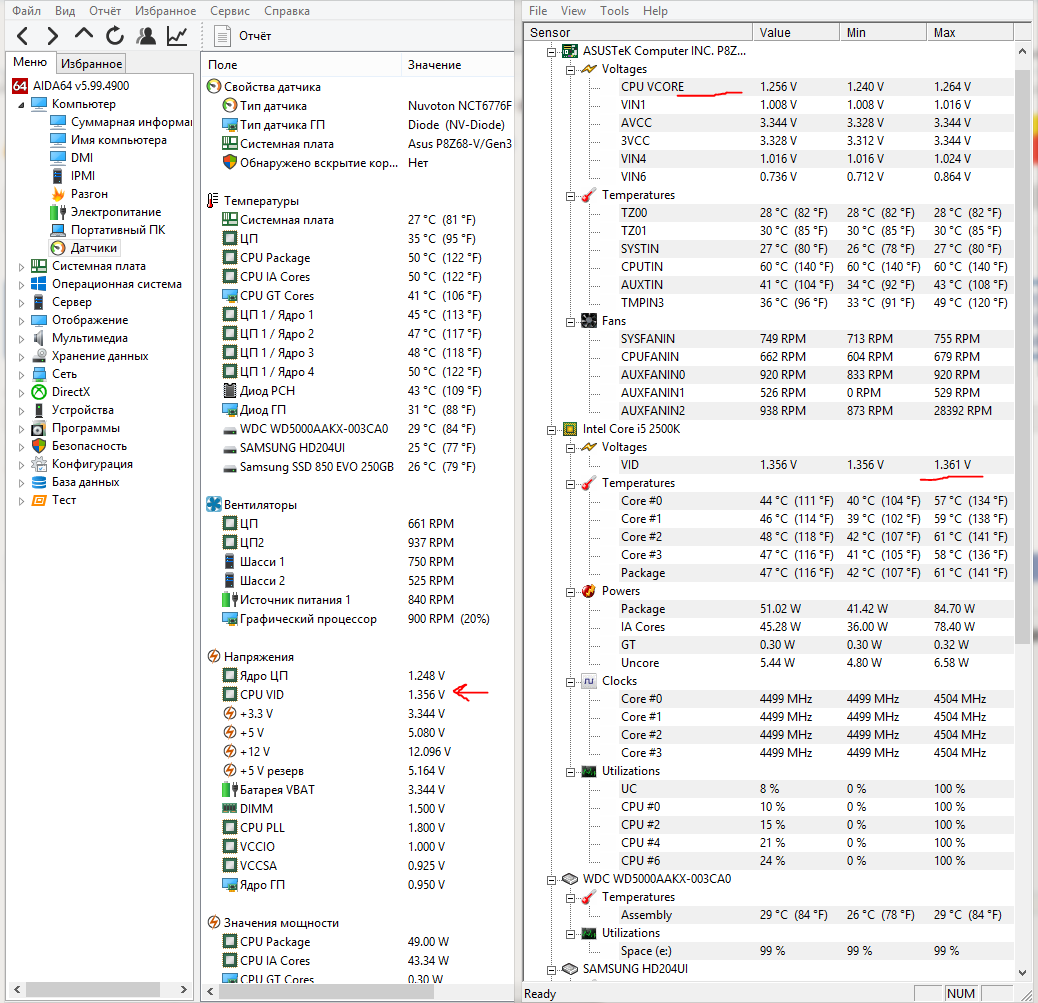Select the Датчики tree item
Screen dimensions: 1038x1003
coord(84,248)
